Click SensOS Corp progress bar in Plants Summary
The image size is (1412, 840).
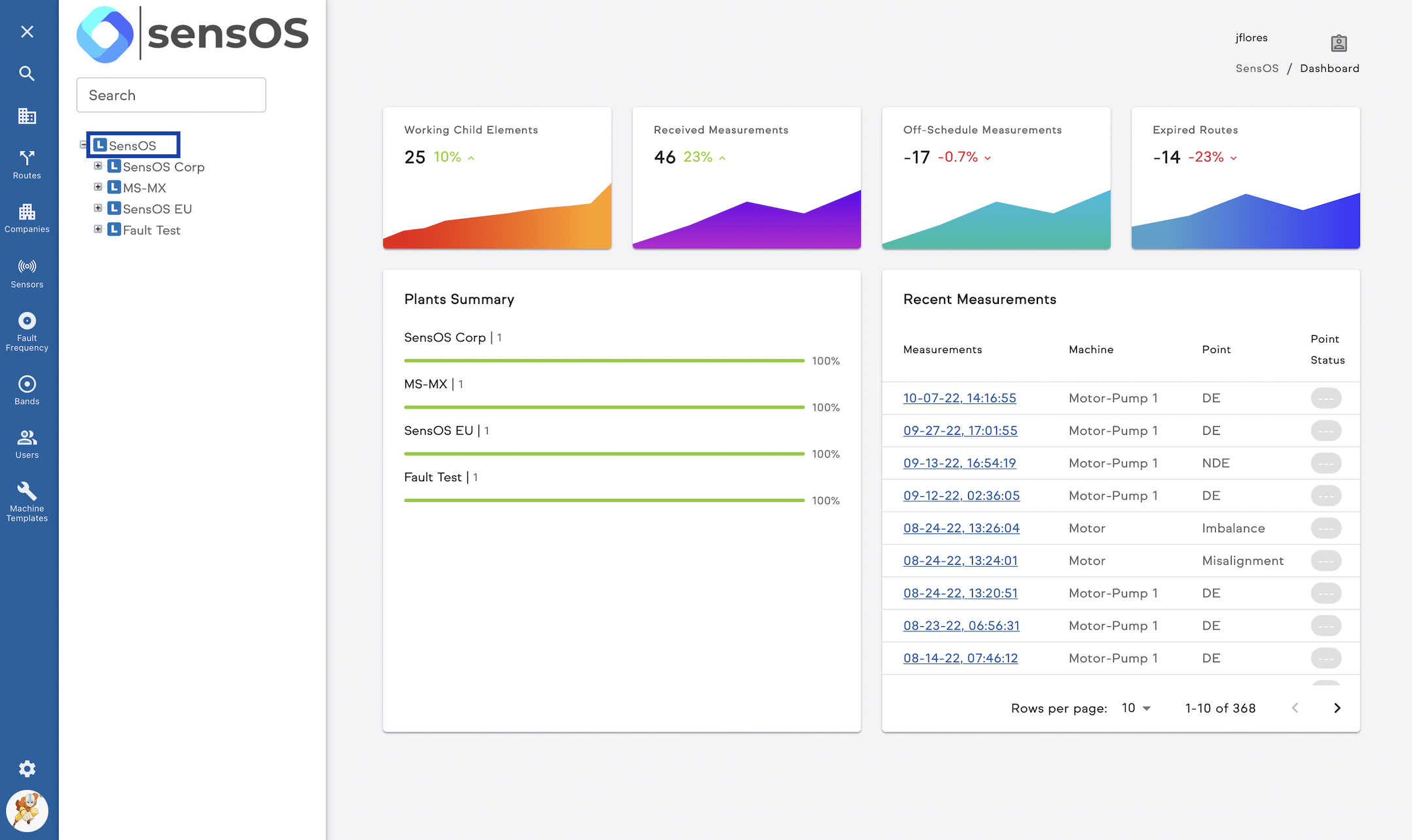[604, 360]
